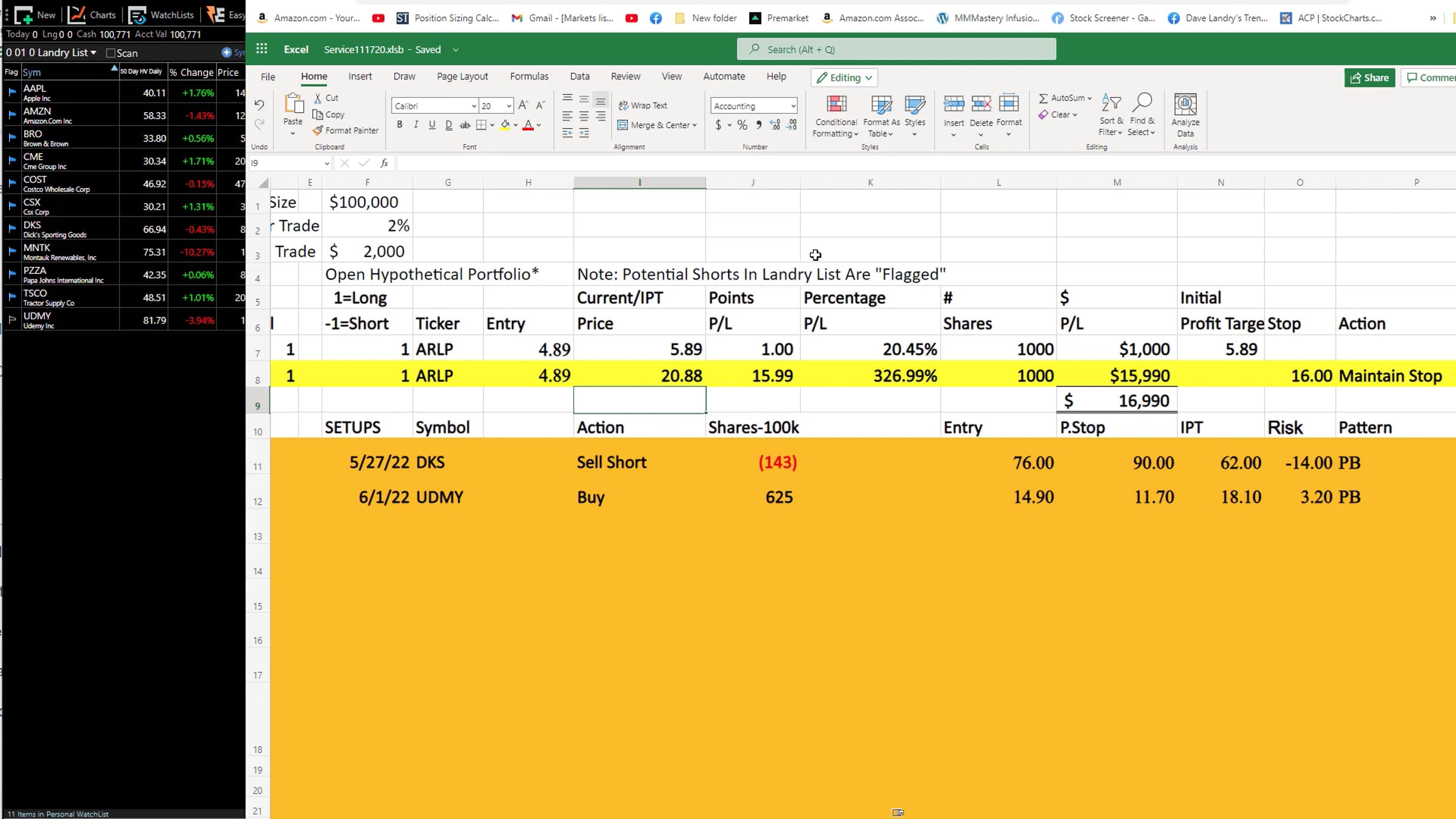Toggle Bold formatting
The width and height of the screenshot is (1456, 819).
coord(399,125)
